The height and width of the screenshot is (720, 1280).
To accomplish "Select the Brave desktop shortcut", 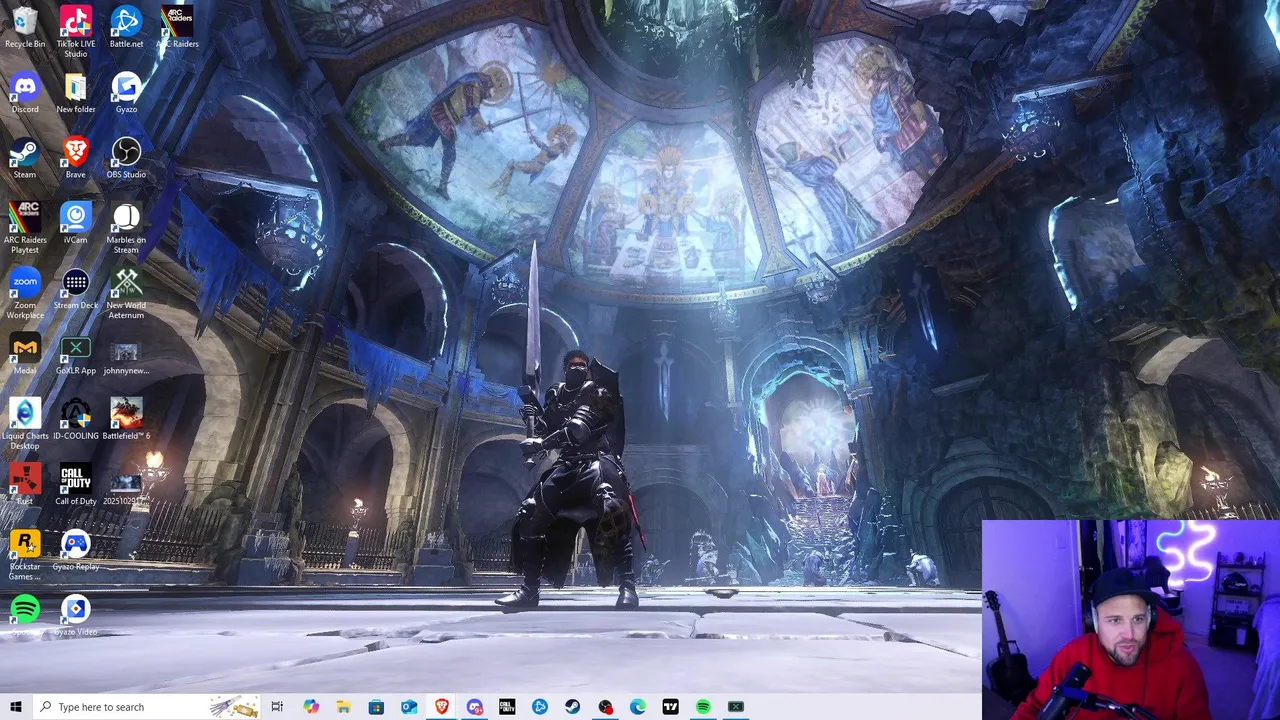I will click(x=75, y=157).
